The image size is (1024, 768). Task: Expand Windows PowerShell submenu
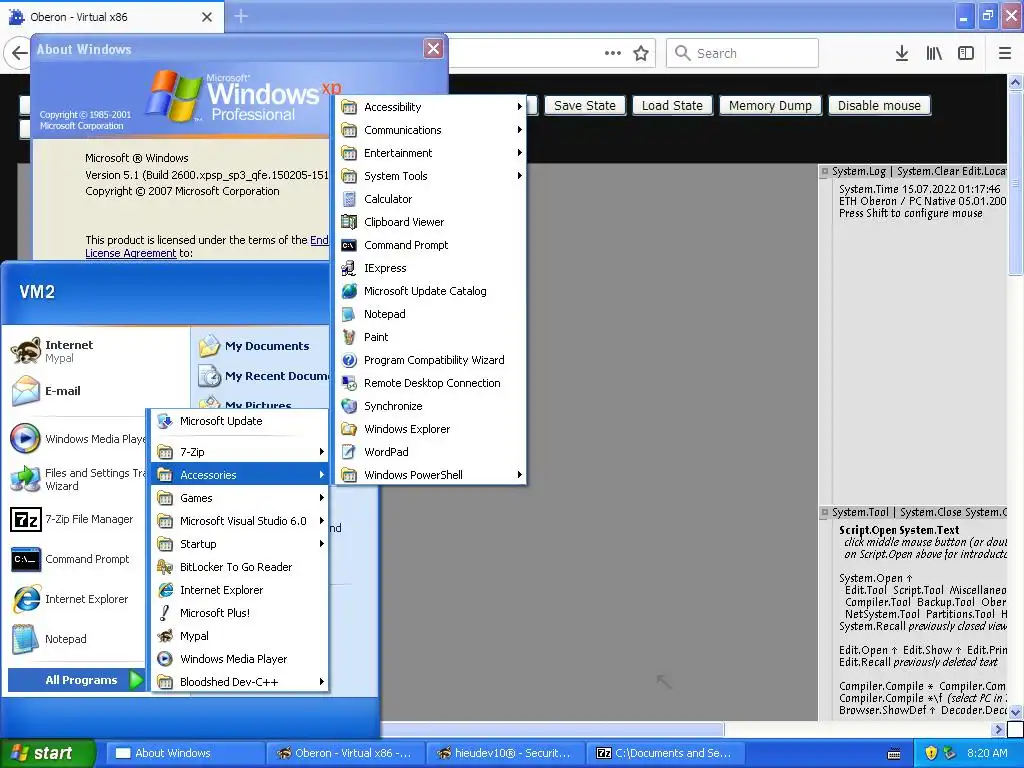(x=430, y=475)
